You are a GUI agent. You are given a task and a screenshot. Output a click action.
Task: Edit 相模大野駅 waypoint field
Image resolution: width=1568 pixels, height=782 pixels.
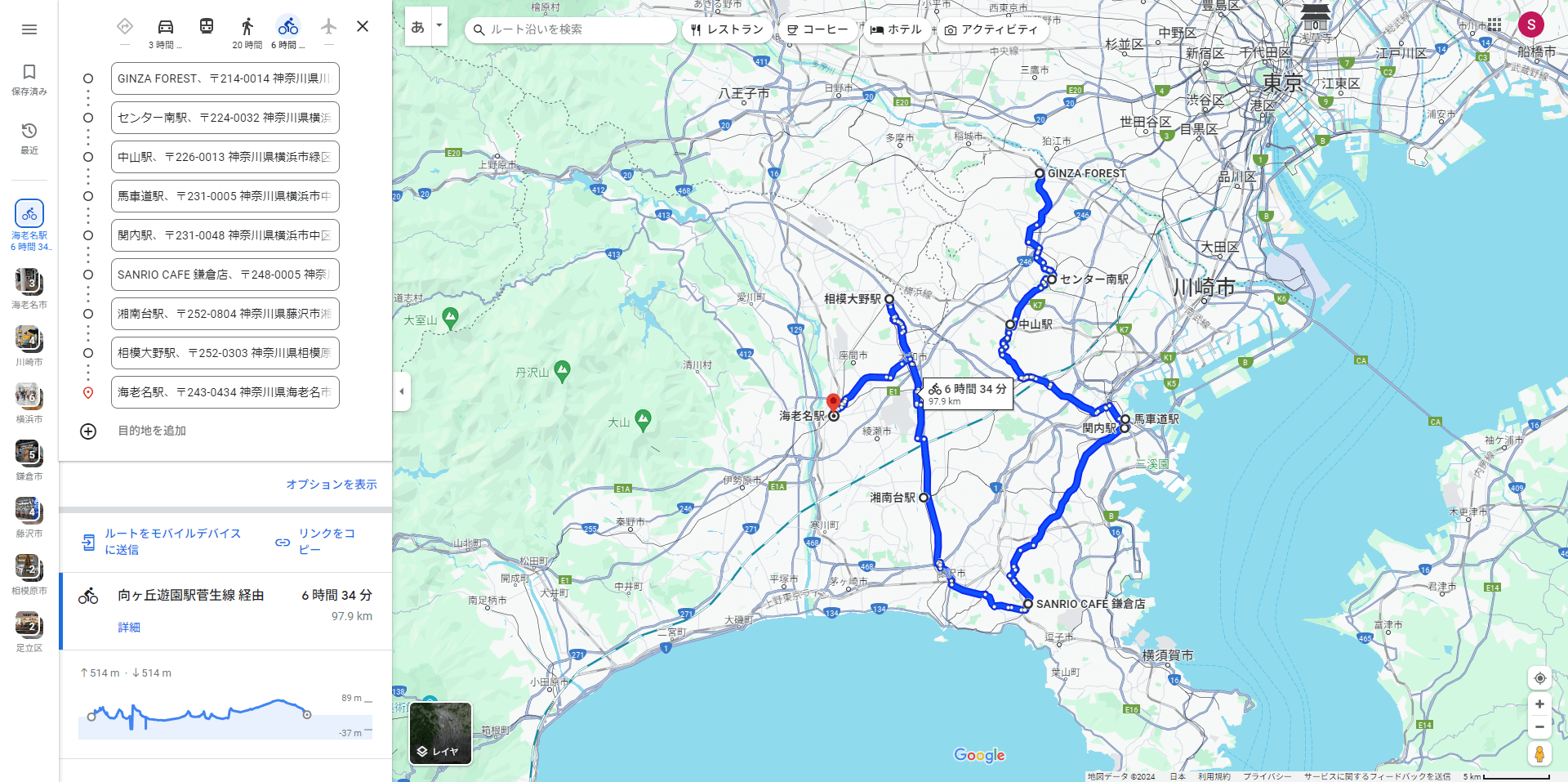pyautogui.click(x=225, y=353)
